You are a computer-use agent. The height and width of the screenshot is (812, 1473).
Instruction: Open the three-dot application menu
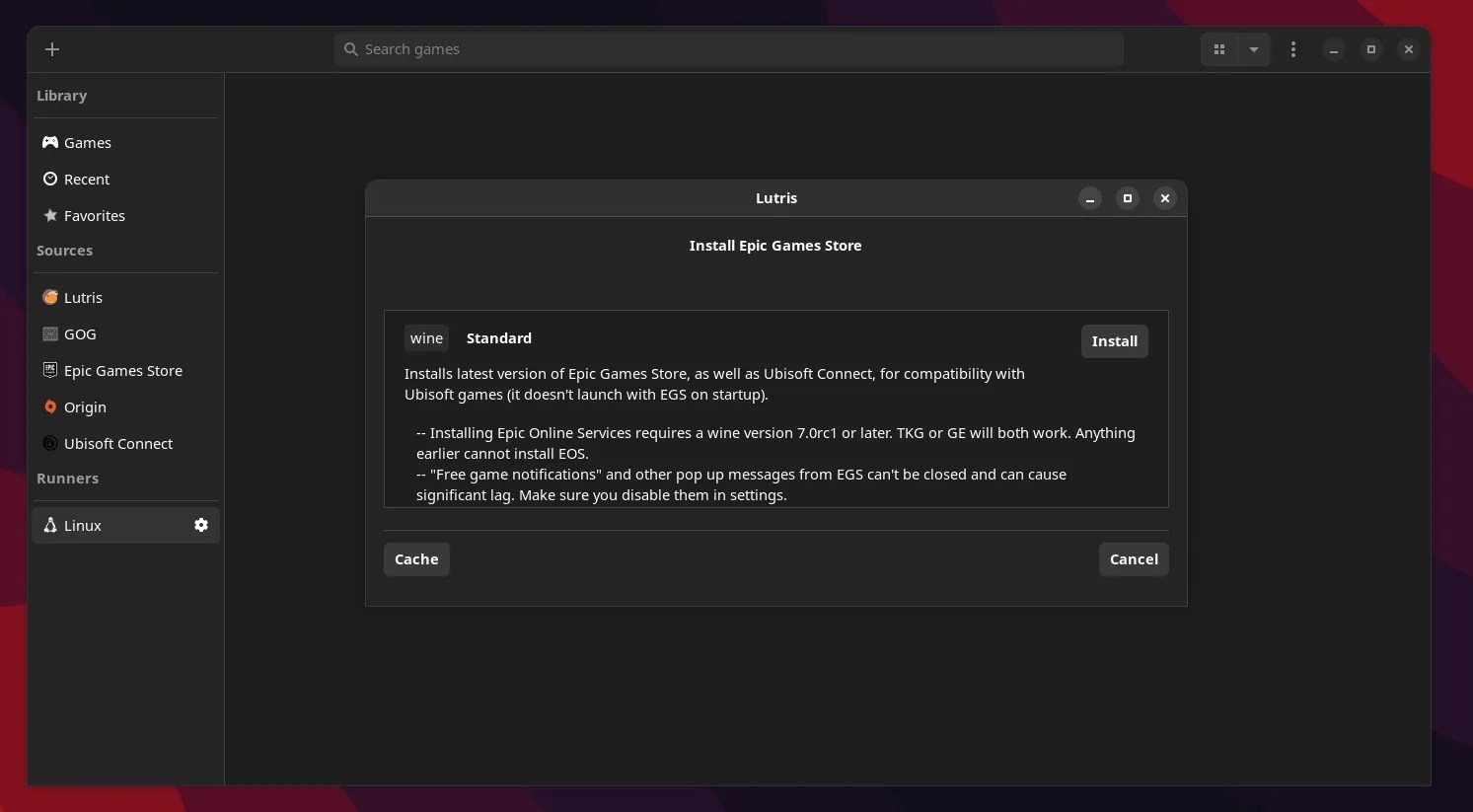tap(1292, 48)
